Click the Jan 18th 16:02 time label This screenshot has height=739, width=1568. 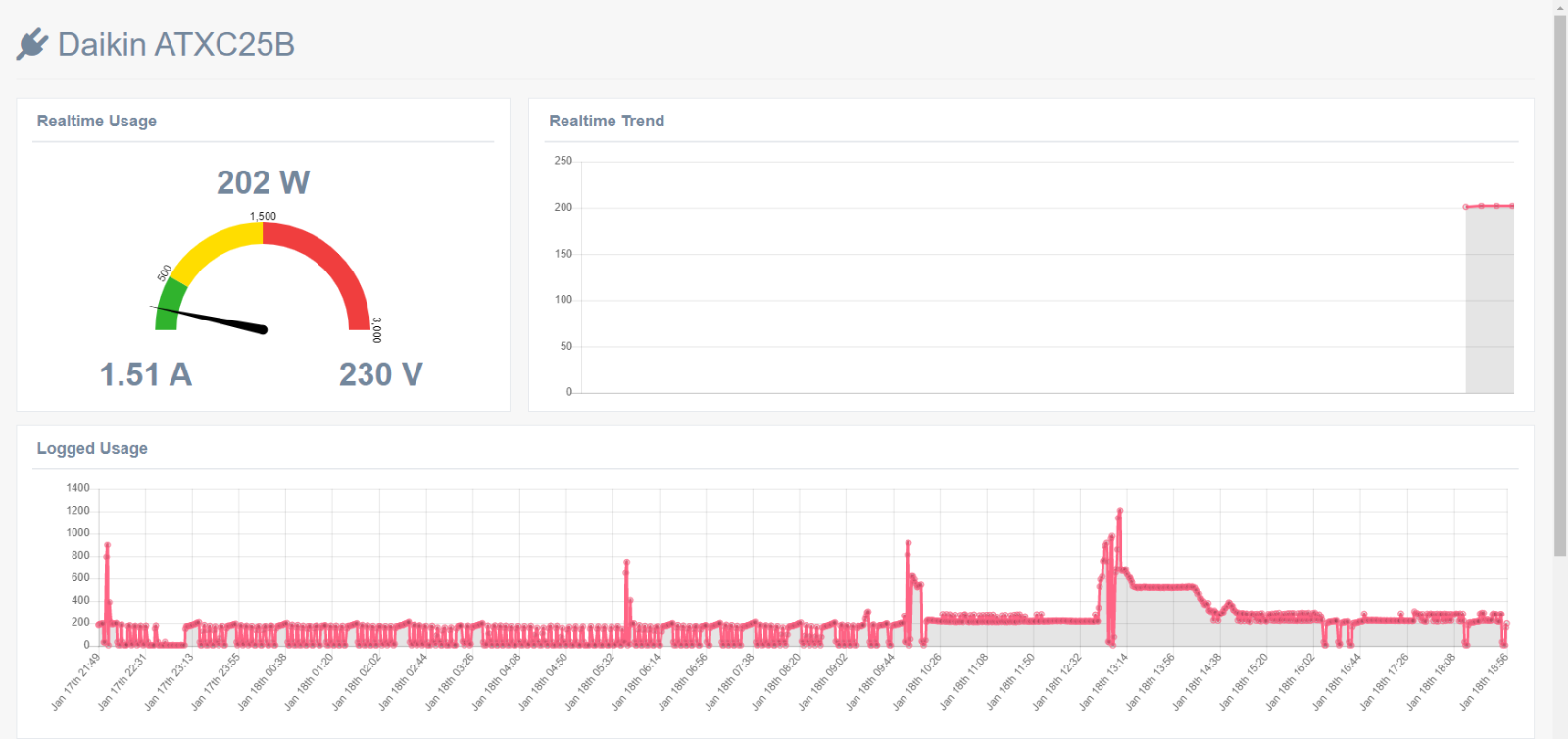coord(1292,681)
